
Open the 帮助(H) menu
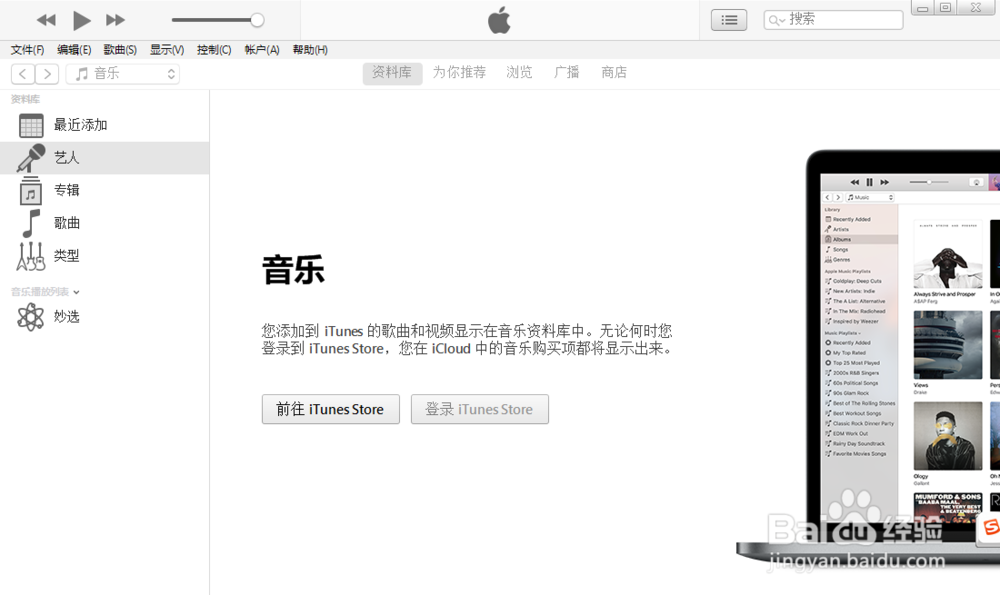click(310, 50)
